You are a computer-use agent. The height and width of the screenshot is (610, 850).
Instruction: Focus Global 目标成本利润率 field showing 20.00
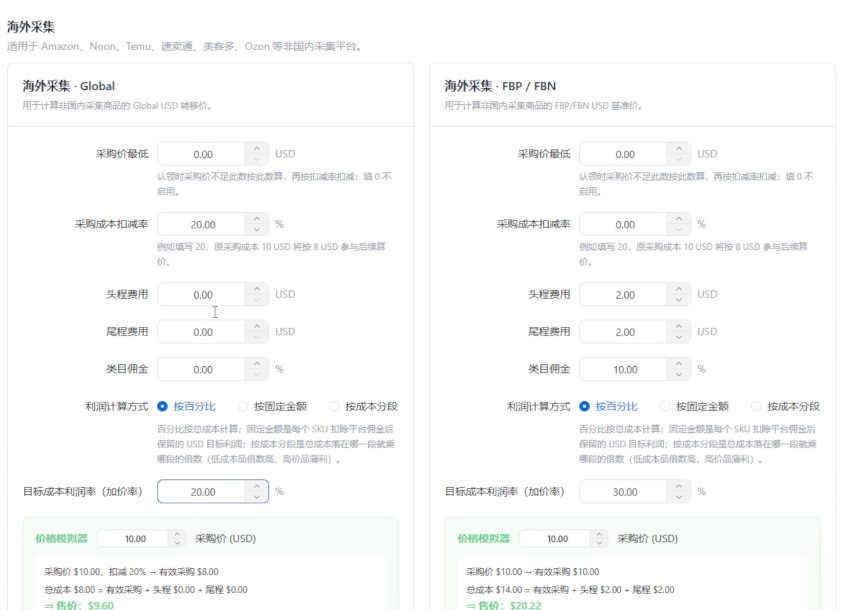(x=202, y=492)
